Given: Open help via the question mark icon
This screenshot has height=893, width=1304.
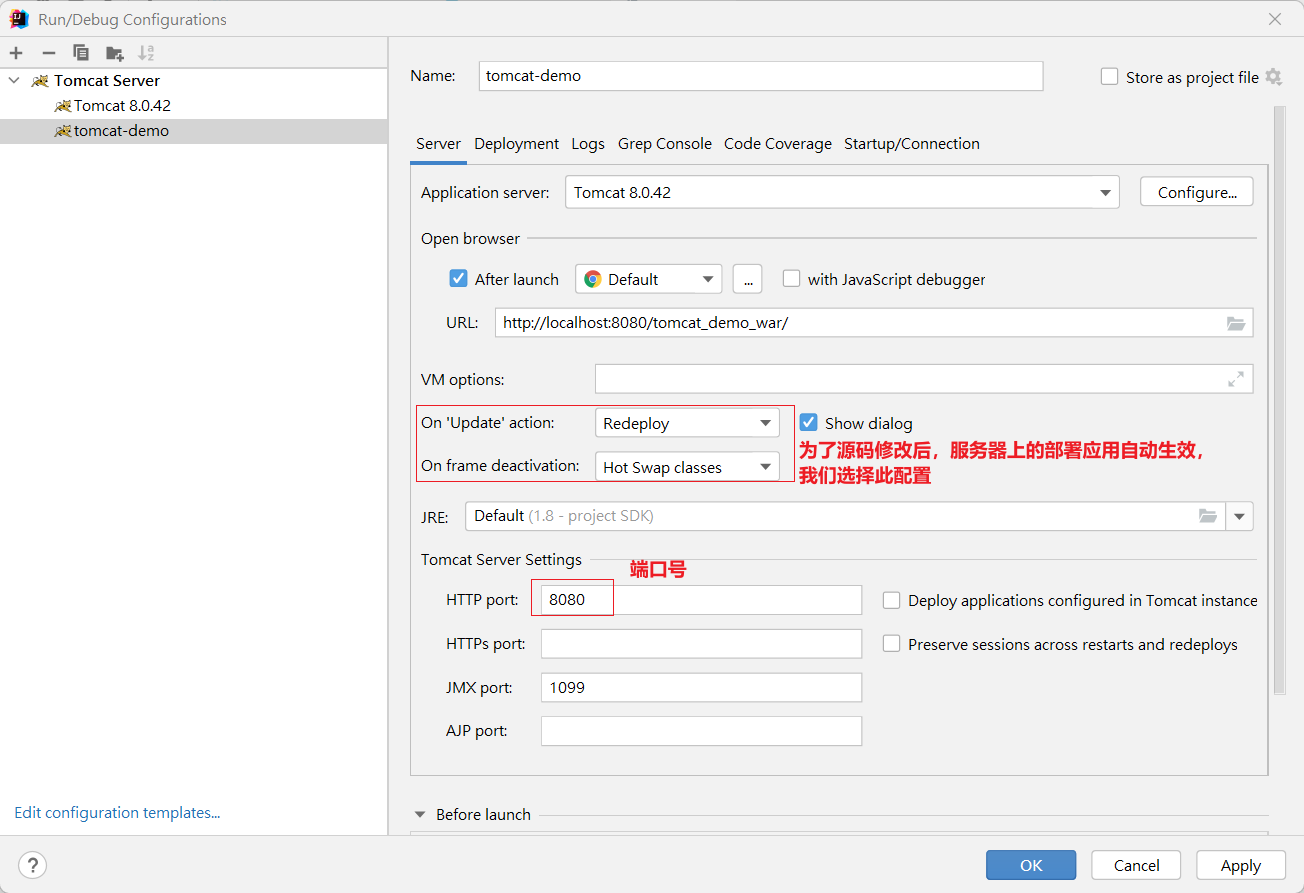Looking at the screenshot, I should [32, 865].
